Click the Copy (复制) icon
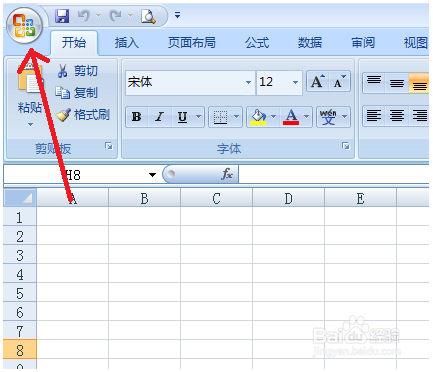The height and width of the screenshot is (372, 433). tap(63, 93)
